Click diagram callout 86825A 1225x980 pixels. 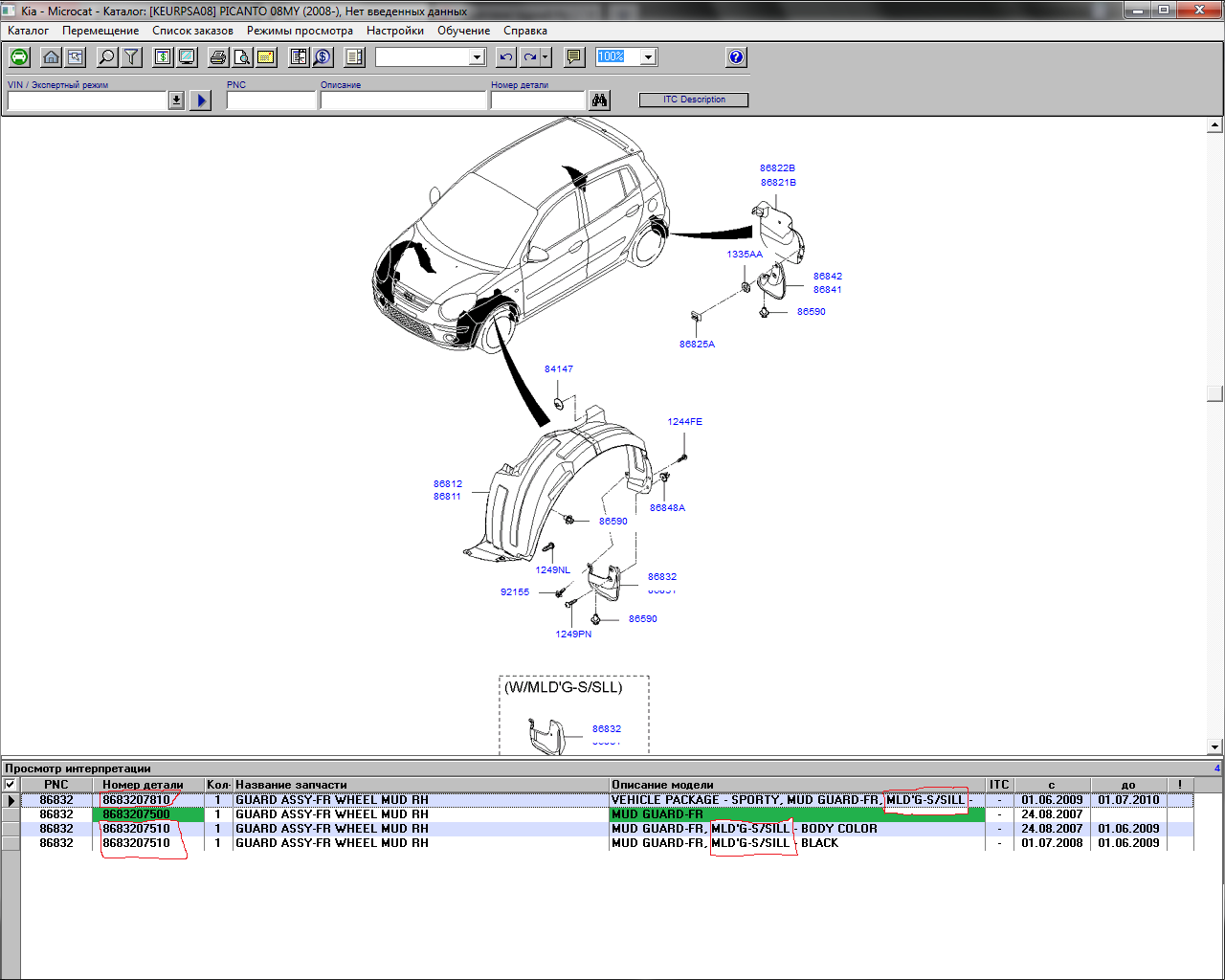697,345
